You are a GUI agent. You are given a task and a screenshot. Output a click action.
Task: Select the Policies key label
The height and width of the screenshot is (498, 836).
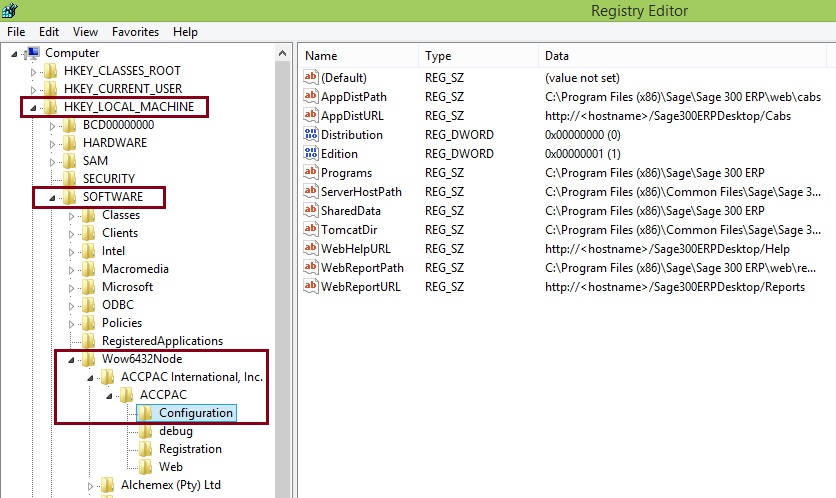(x=122, y=323)
